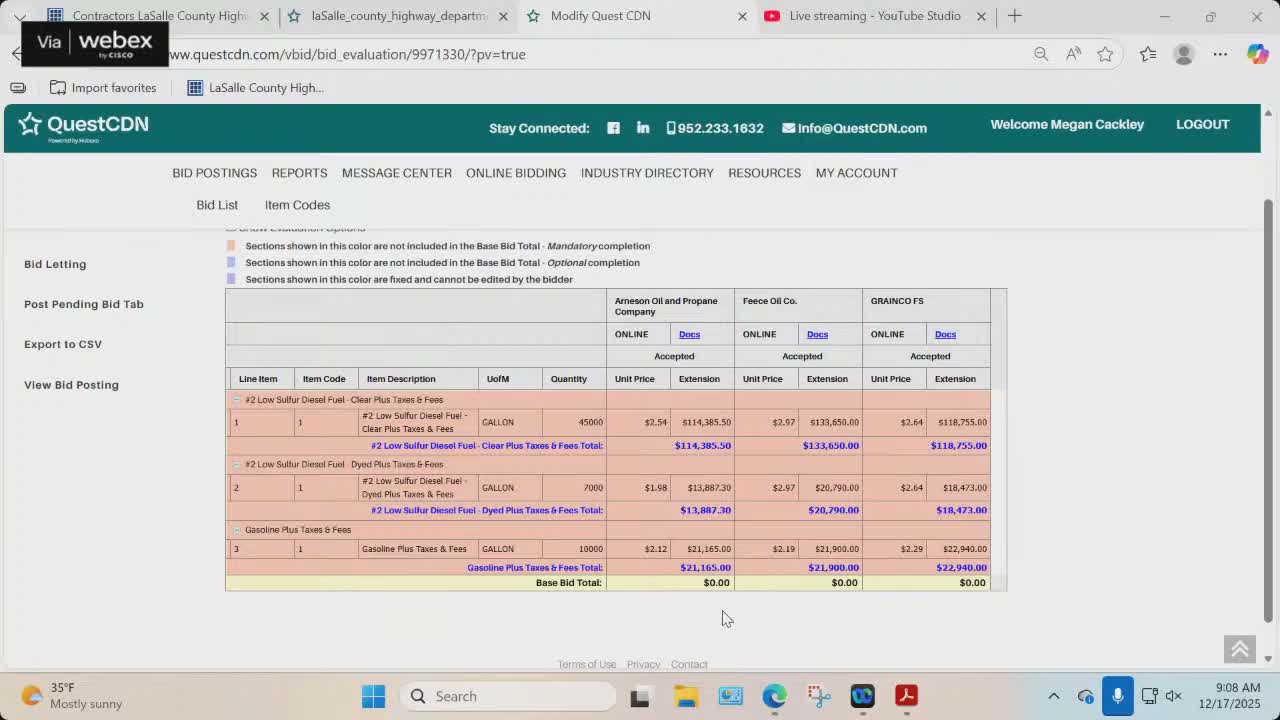Switch to Live streaming YouTube Studio tab

[x=873, y=16]
